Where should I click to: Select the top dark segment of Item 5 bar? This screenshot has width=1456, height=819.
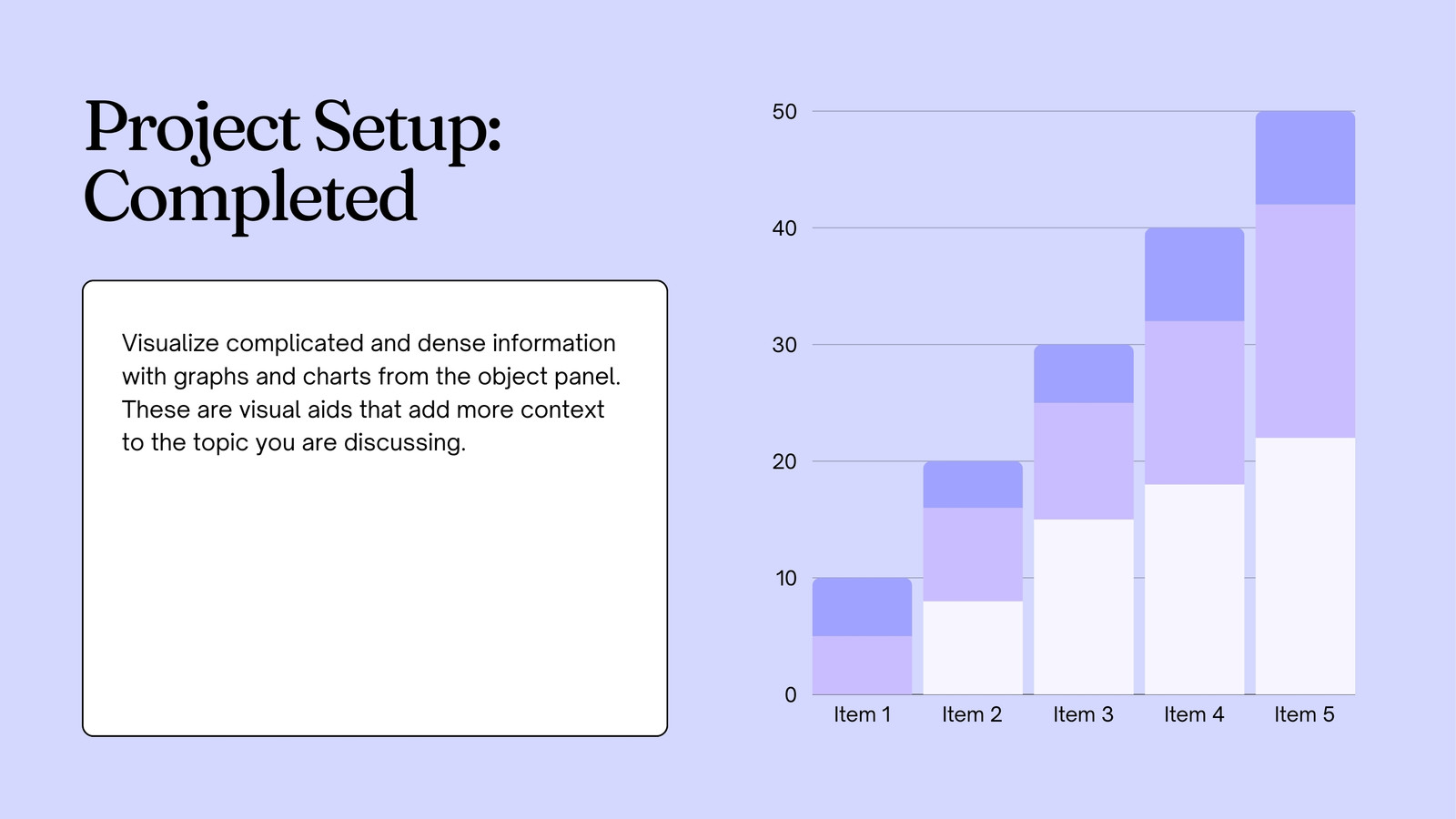pos(1305,157)
